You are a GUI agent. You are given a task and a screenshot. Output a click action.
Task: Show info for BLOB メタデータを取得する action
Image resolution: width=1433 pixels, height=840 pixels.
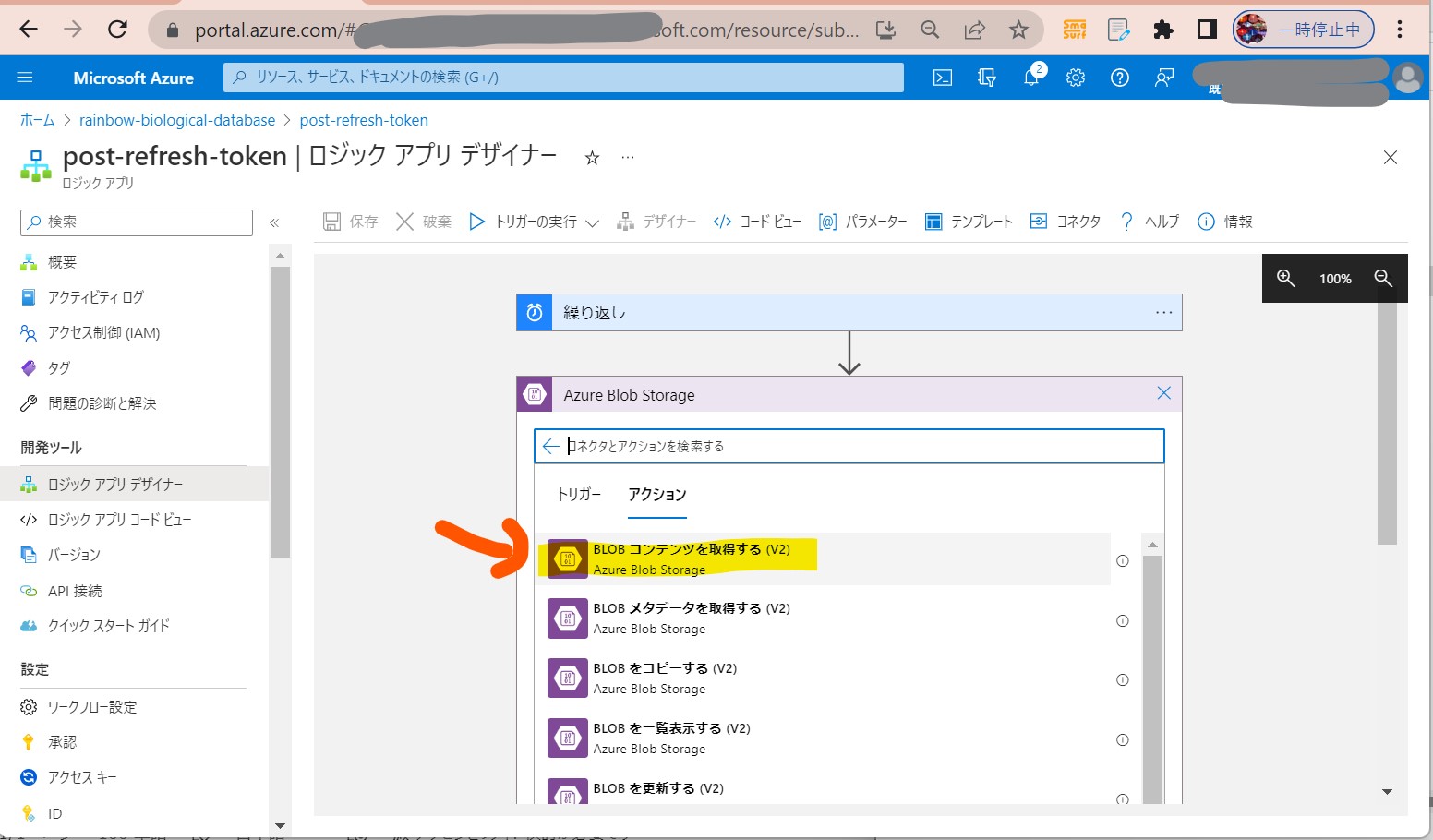tap(1123, 621)
